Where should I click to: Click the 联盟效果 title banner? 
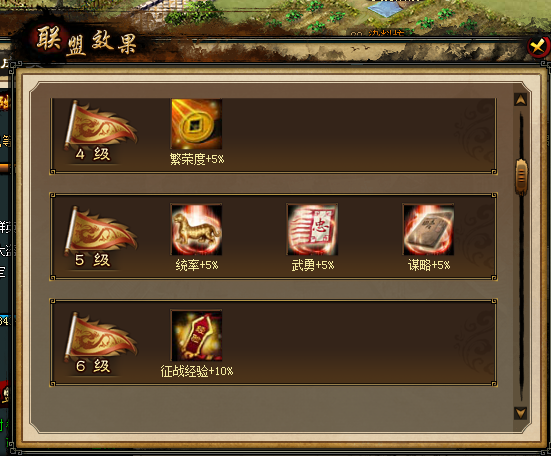coord(86,41)
